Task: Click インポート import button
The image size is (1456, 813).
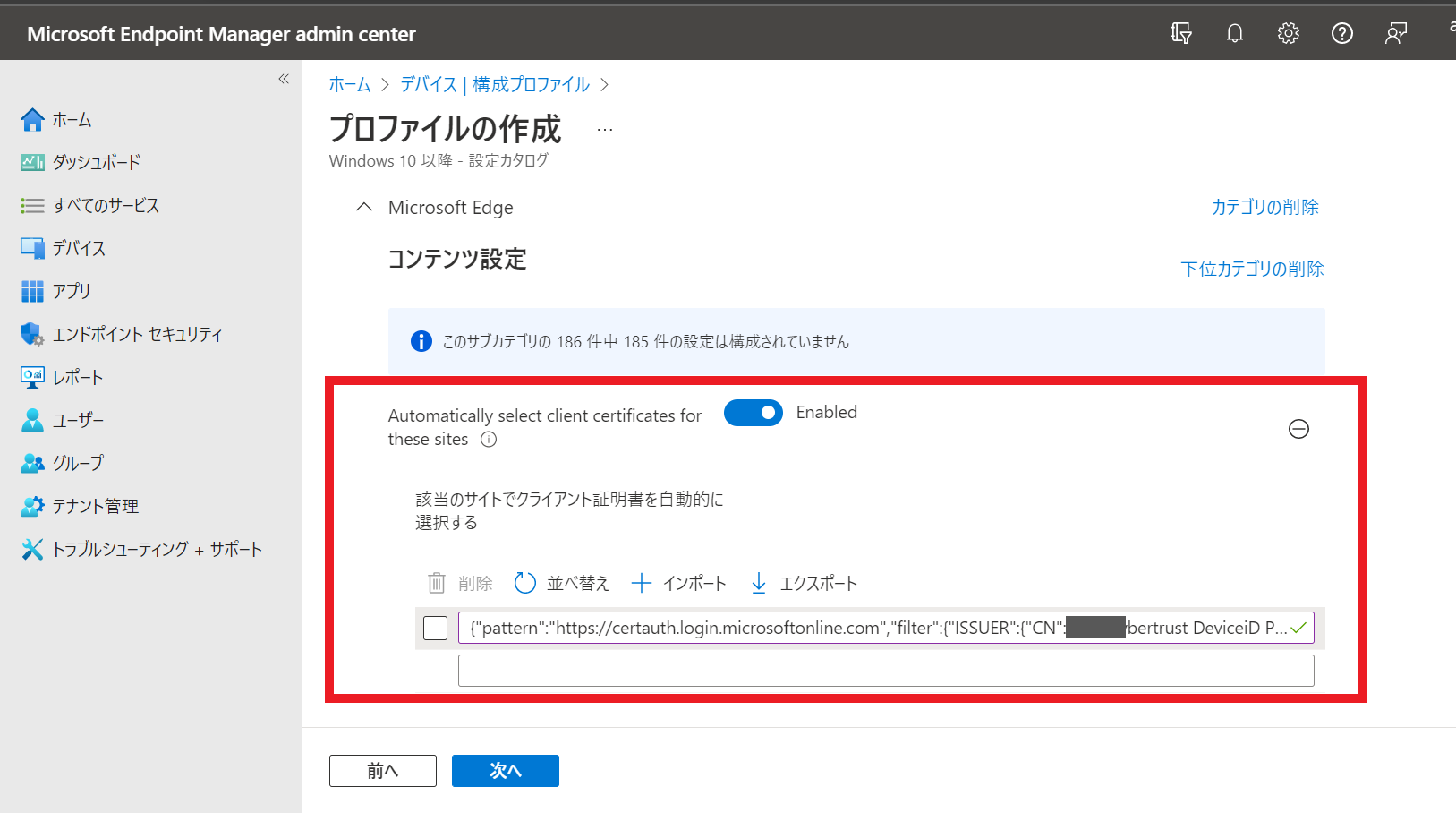Action: [678, 584]
